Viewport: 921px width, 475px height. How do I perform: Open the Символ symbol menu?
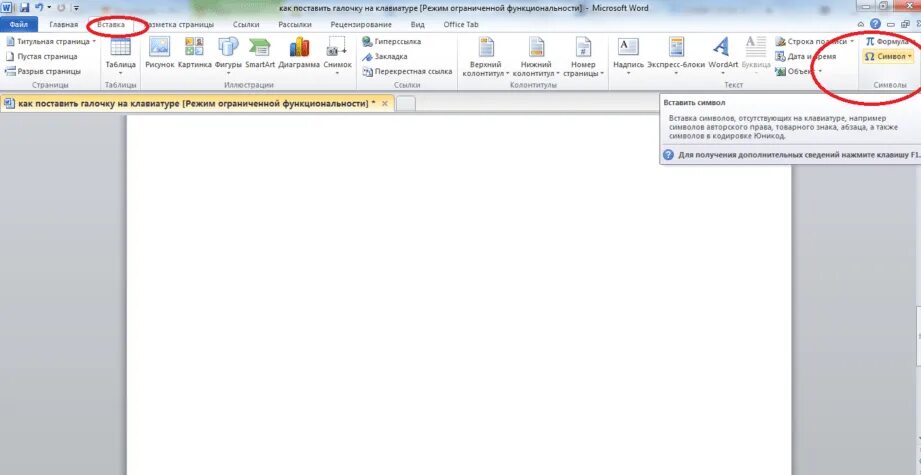[888, 56]
